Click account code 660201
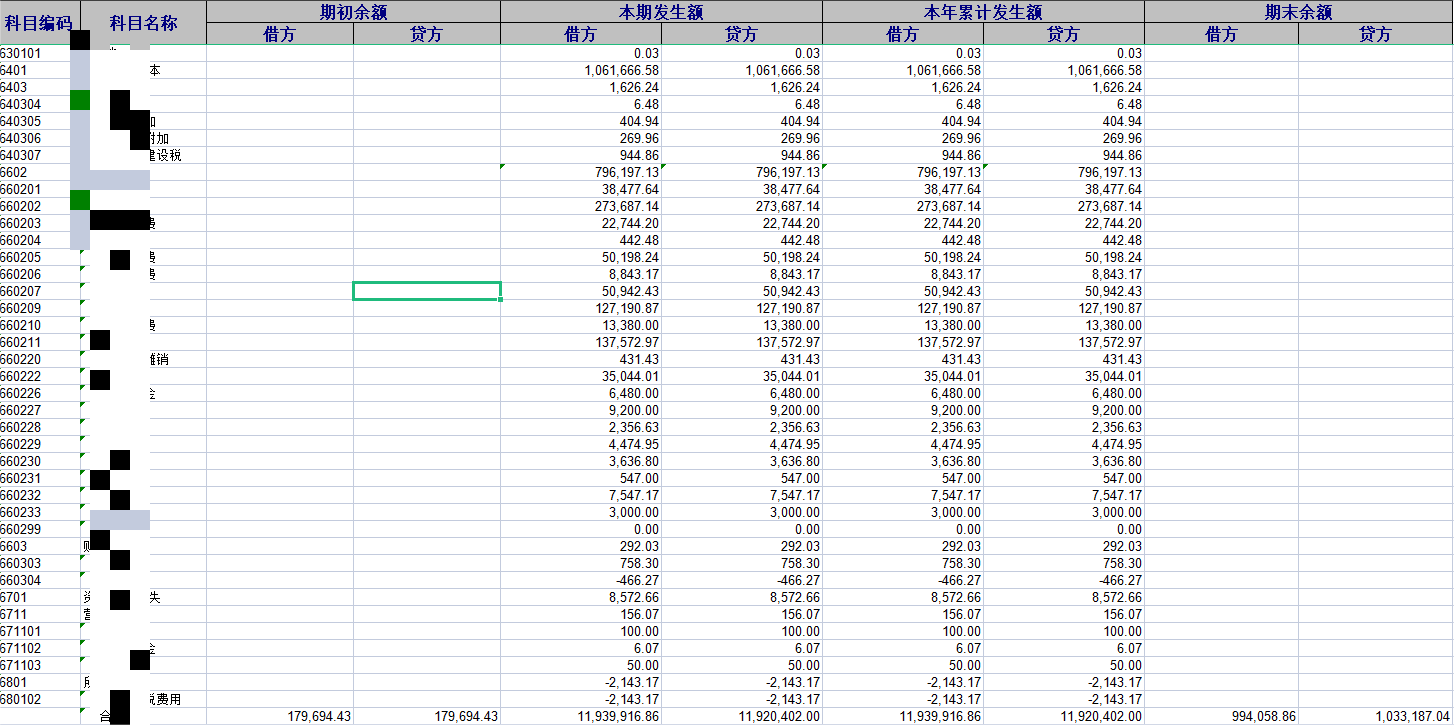Viewport: 1454px width, 725px height. pos(21,189)
